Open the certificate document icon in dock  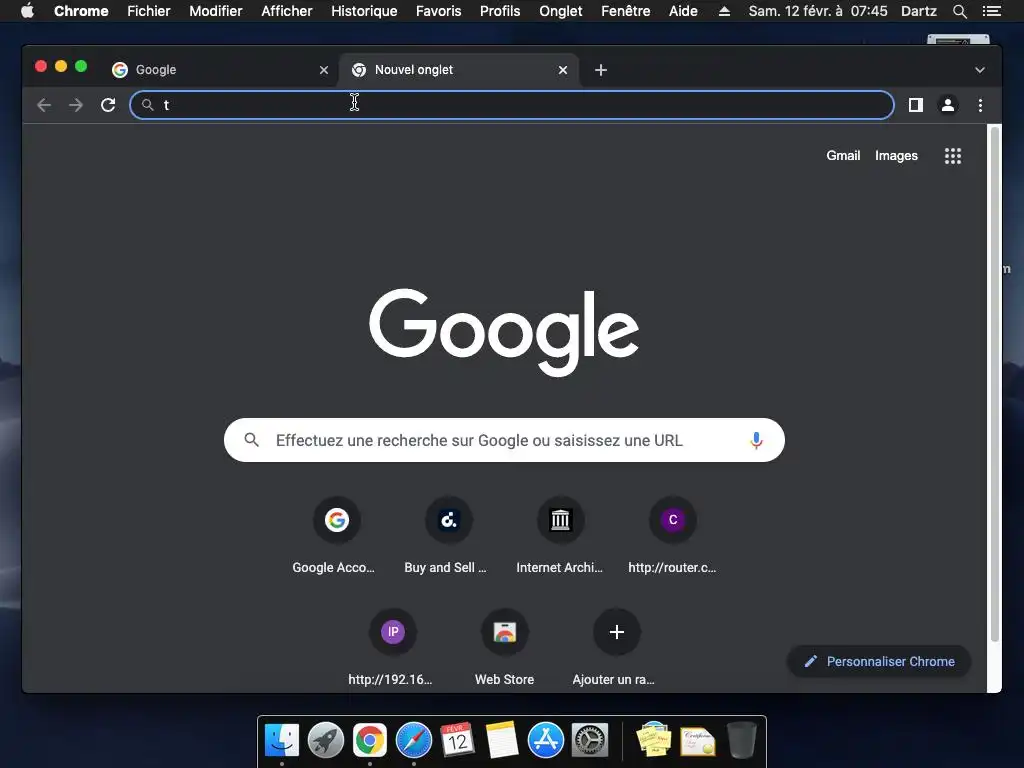(697, 741)
